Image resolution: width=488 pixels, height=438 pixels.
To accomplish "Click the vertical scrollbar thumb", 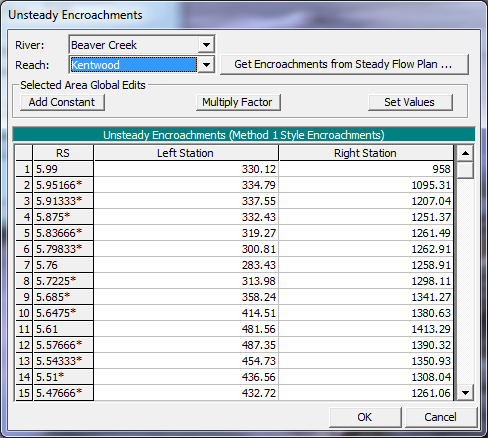I will tap(465, 170).
